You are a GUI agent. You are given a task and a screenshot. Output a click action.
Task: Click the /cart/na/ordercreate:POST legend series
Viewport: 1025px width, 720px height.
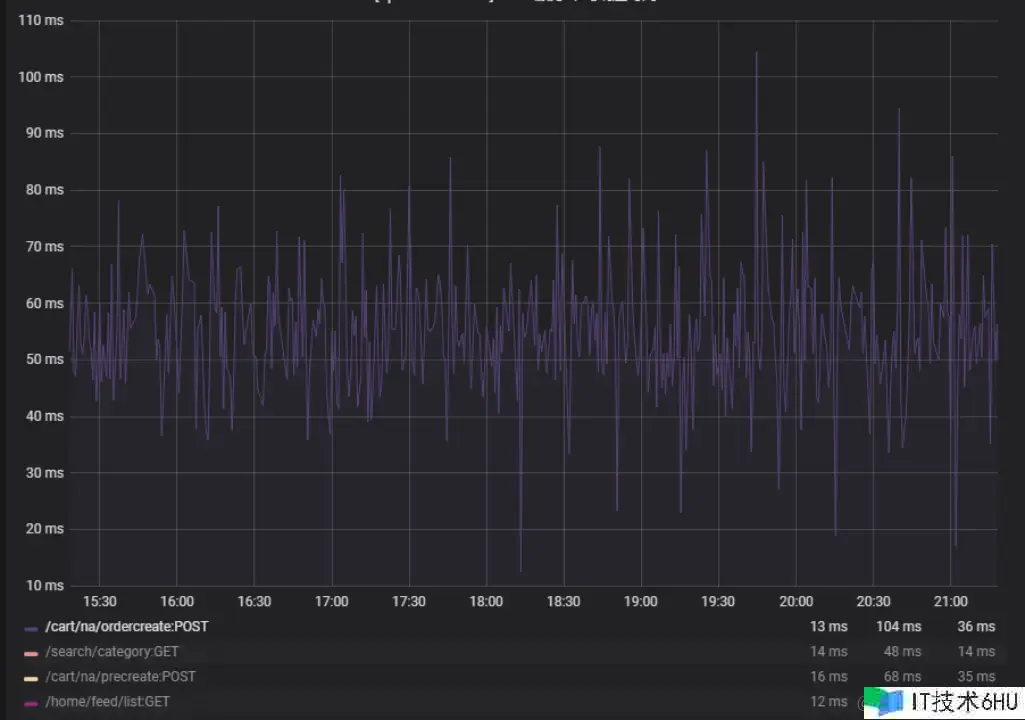coord(127,627)
